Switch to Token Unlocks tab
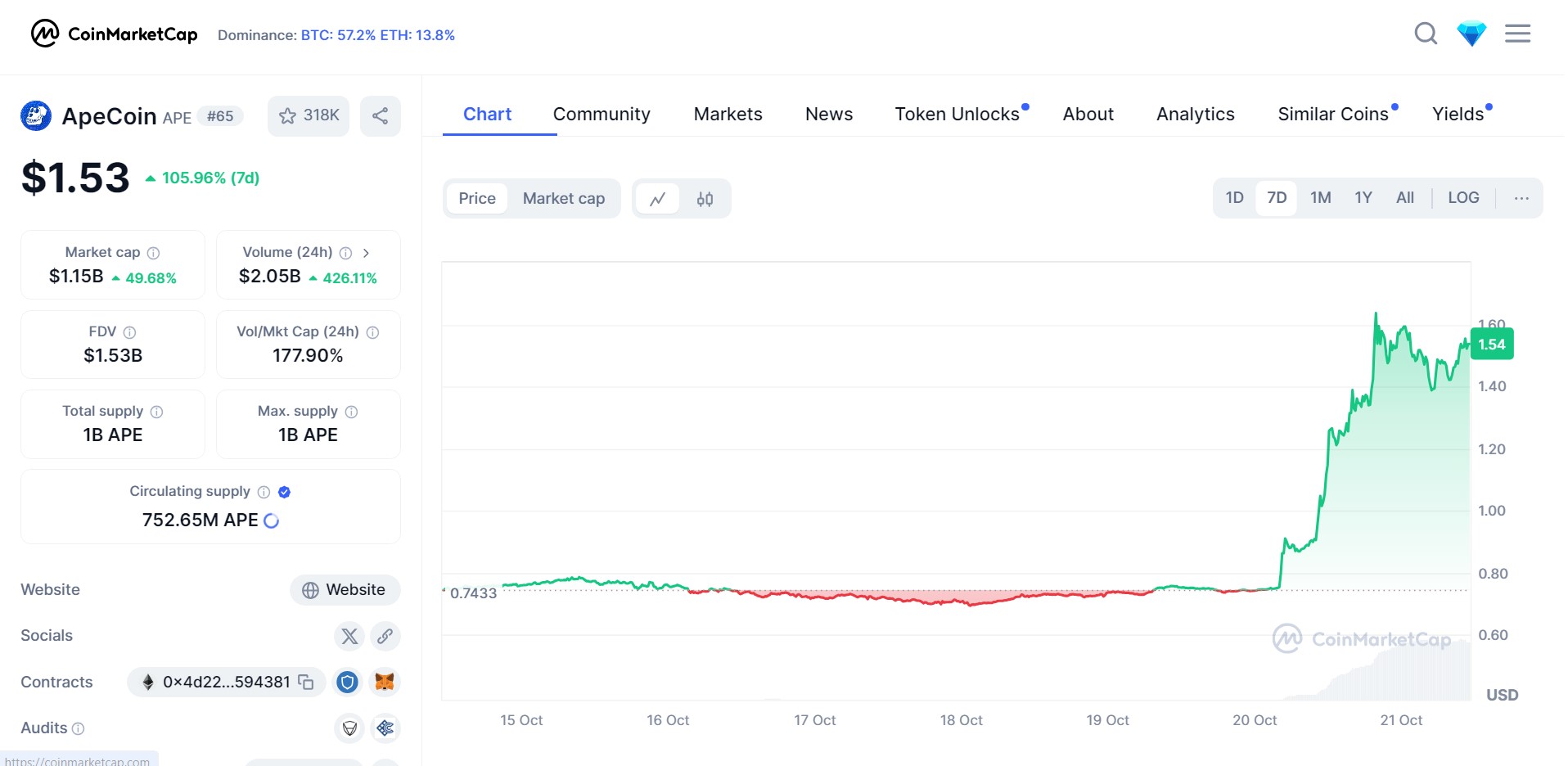 pyautogui.click(x=957, y=115)
